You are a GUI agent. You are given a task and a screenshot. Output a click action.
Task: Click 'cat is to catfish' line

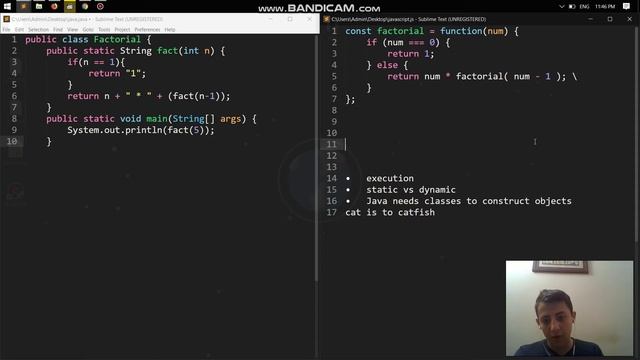(390, 212)
